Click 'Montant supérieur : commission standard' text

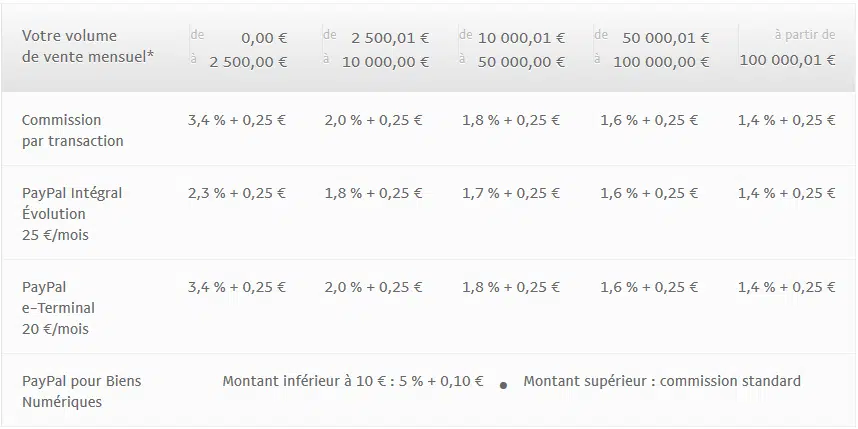662,381
